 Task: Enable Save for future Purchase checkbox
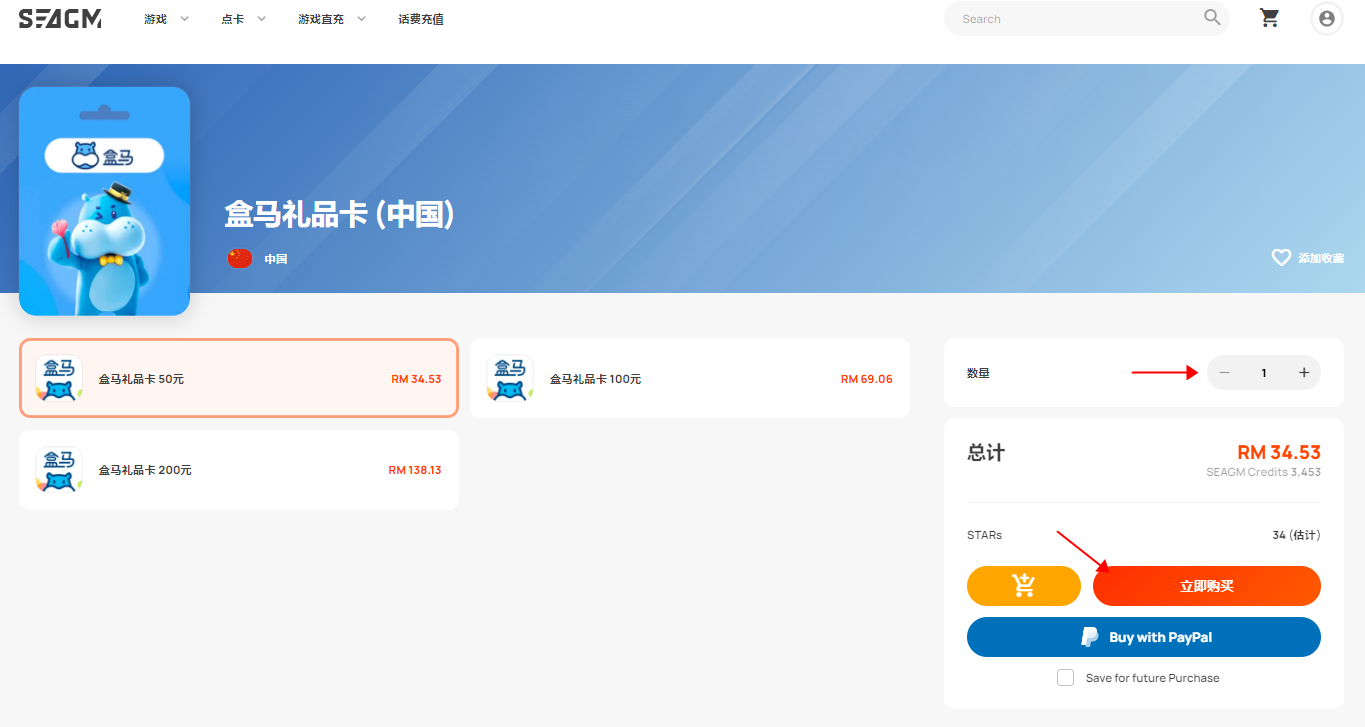pos(1065,678)
